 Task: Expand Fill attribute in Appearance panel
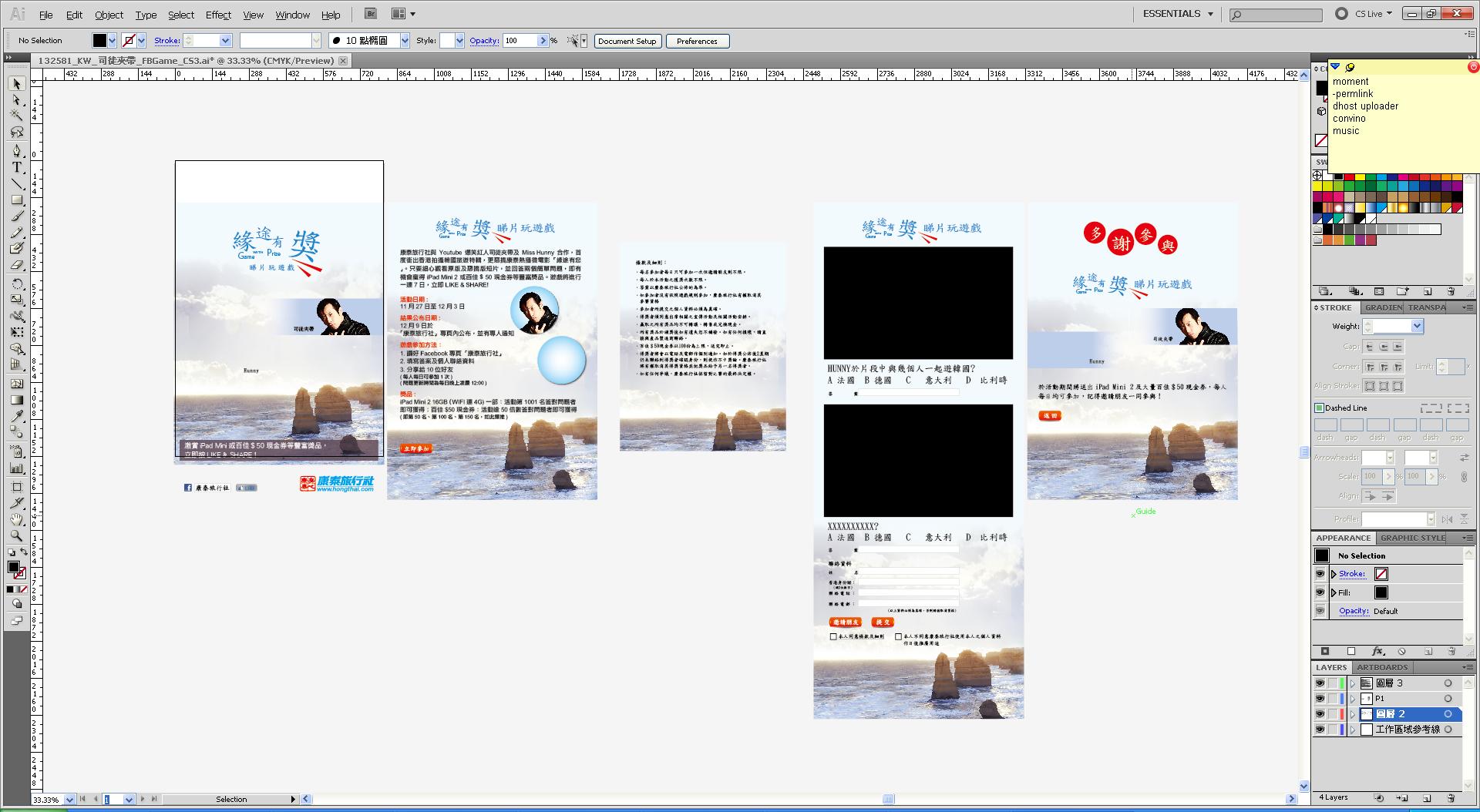(x=1334, y=592)
